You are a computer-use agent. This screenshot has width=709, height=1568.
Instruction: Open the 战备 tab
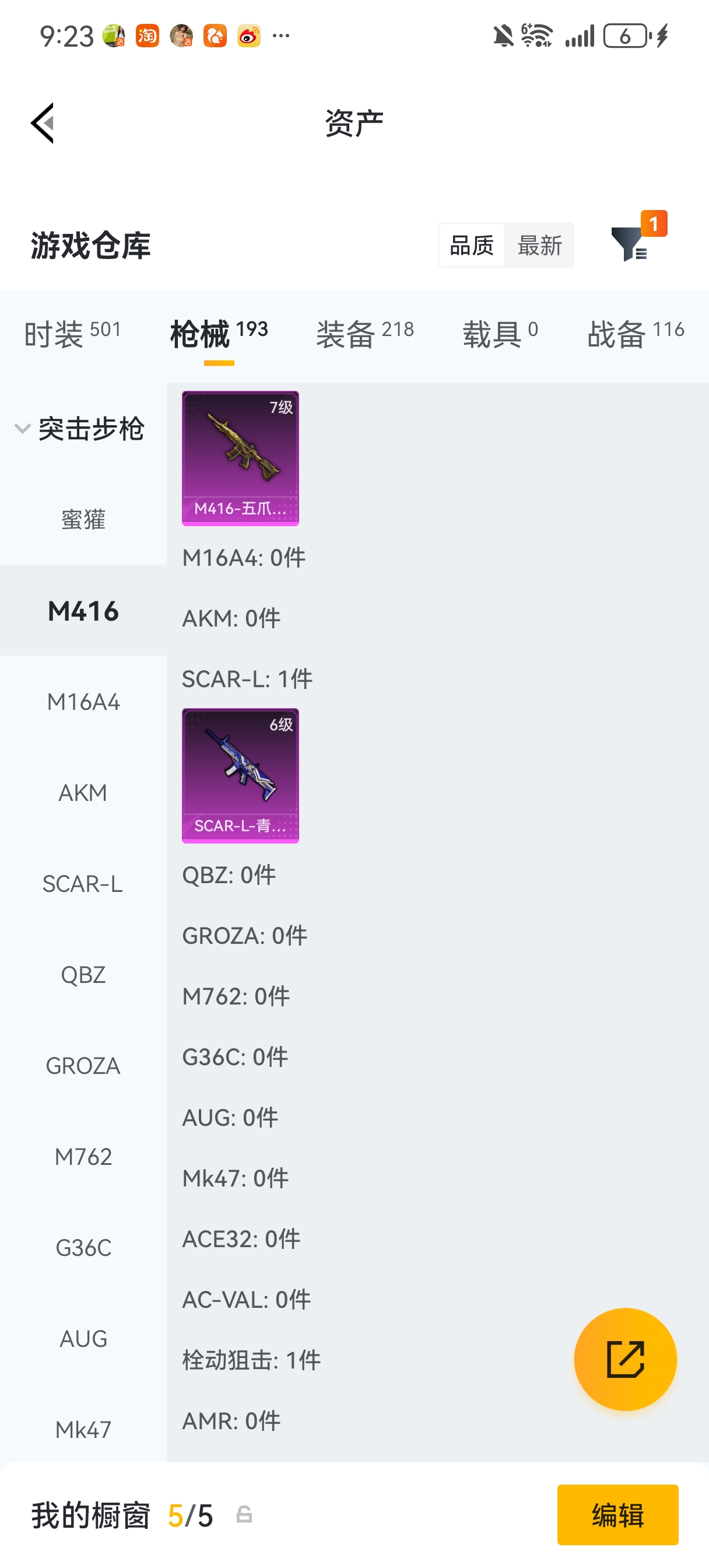tap(635, 334)
